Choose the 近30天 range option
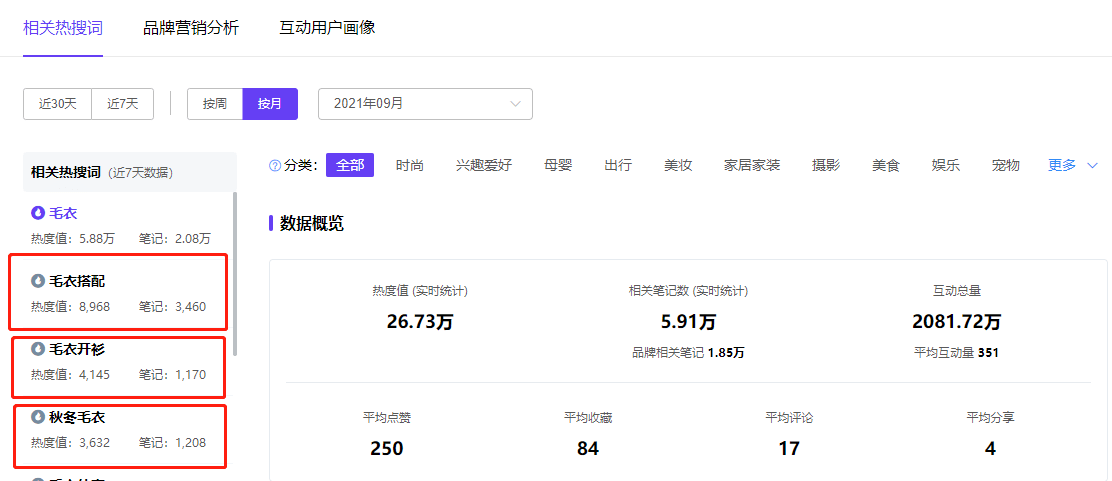This screenshot has width=1112, height=481. (58, 104)
